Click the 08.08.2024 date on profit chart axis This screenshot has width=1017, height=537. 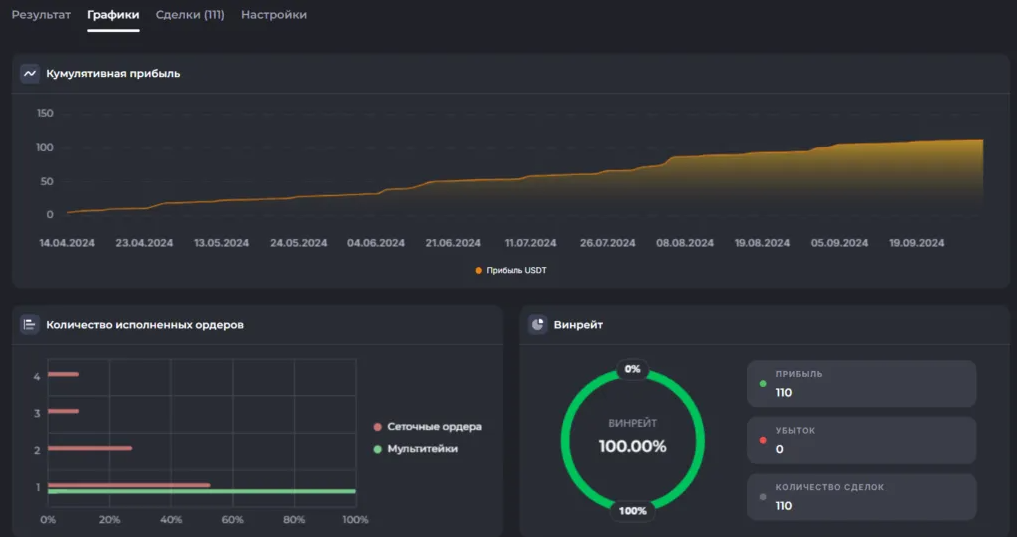[x=685, y=243]
